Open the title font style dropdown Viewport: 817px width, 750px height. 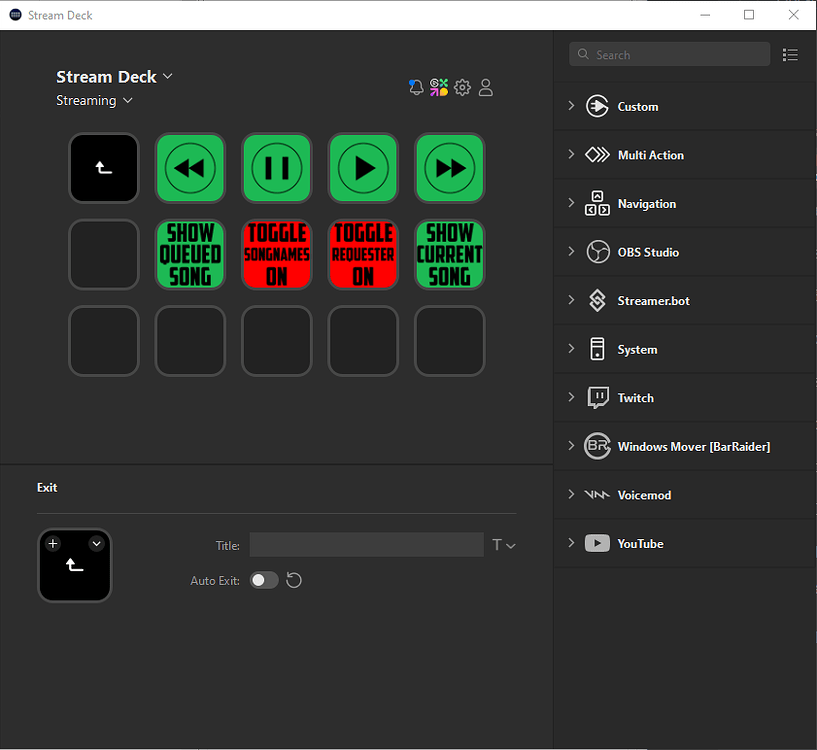504,545
